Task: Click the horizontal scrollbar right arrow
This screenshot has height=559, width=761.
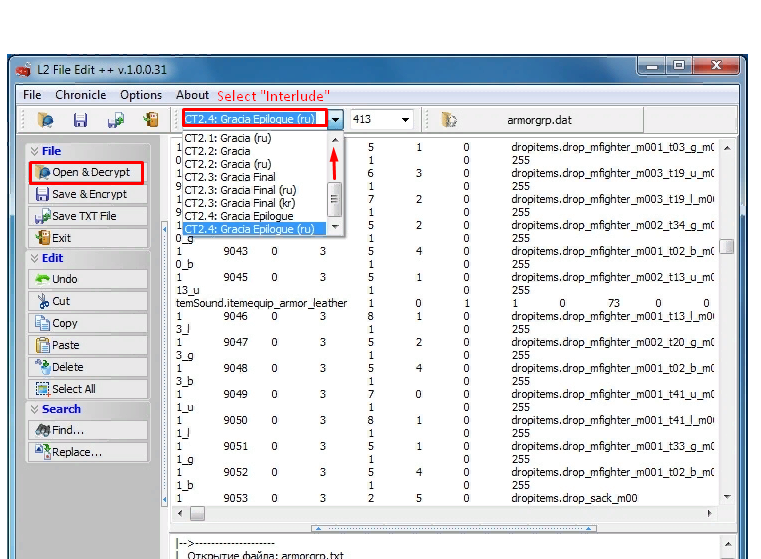Action: pos(710,513)
